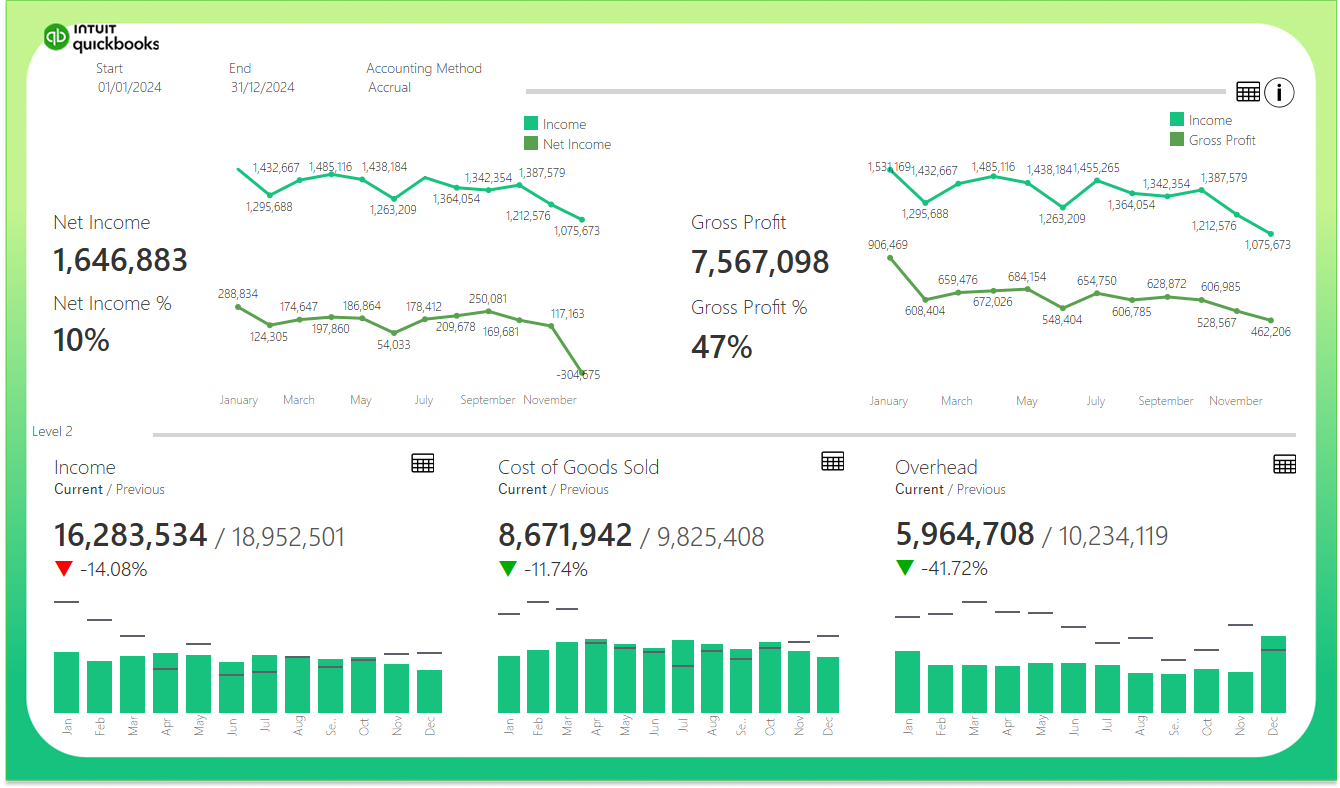The image size is (1340, 788).
Task: Click the info icon in the top right
Action: tap(1279, 91)
